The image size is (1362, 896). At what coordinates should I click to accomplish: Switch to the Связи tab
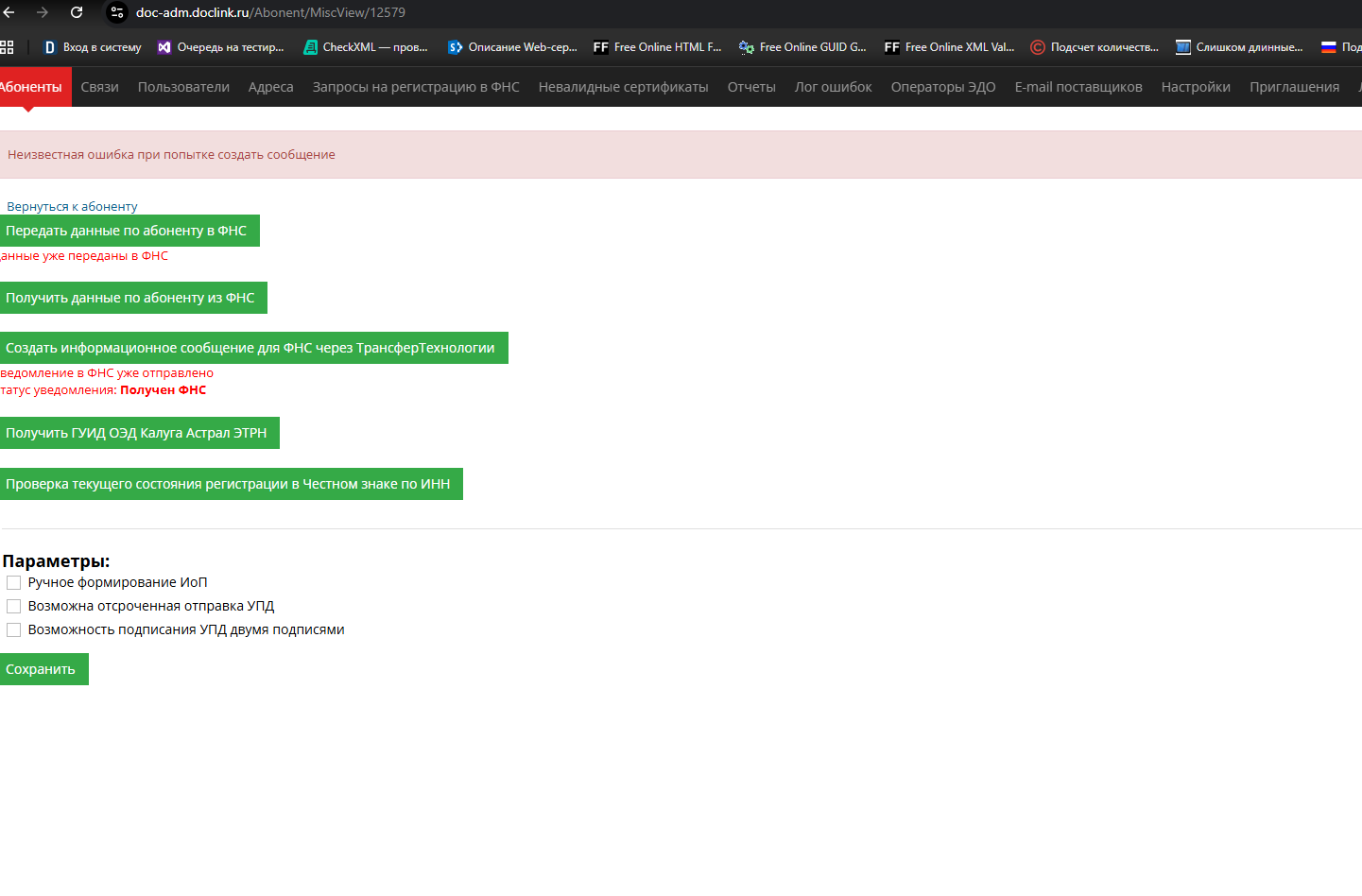(x=100, y=87)
